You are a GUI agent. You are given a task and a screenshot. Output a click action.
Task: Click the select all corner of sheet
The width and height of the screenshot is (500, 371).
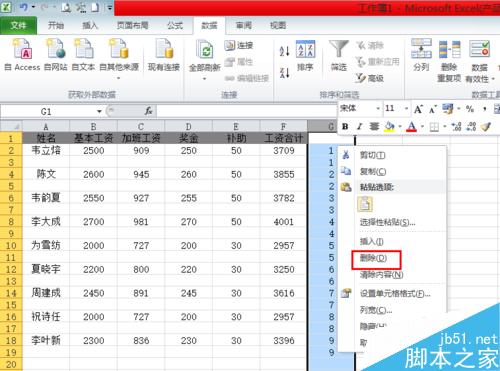(x=11, y=126)
